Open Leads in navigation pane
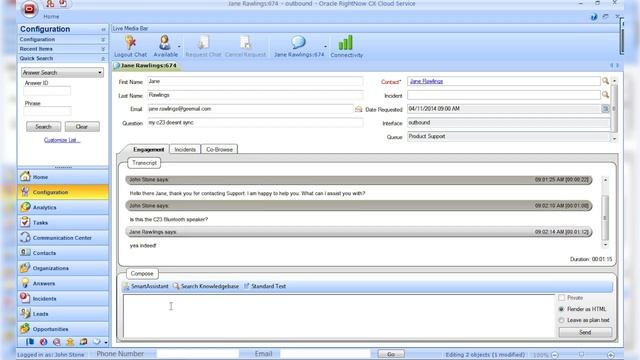The width and height of the screenshot is (640, 360). click(63, 313)
